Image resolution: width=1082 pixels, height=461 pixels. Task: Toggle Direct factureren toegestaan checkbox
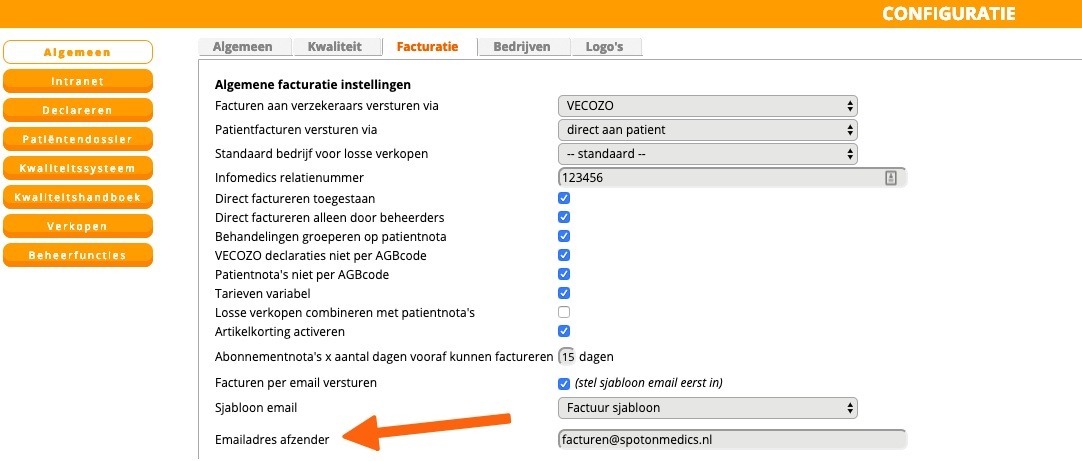(564, 199)
